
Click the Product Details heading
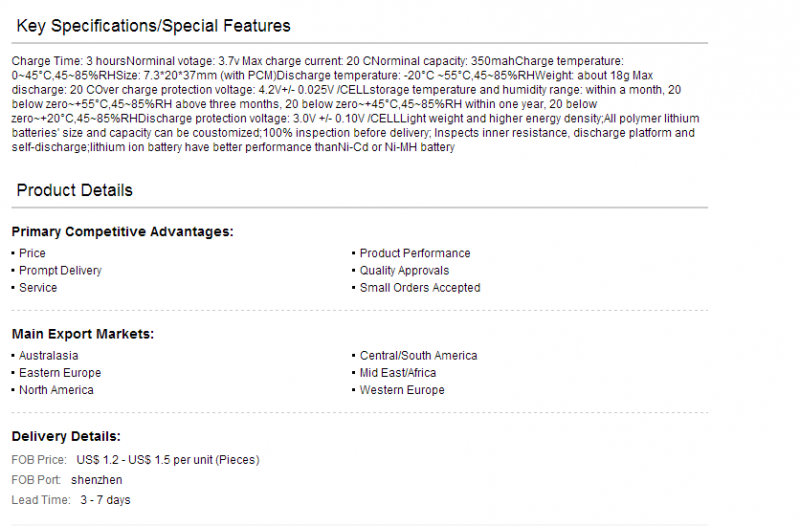tap(74, 190)
